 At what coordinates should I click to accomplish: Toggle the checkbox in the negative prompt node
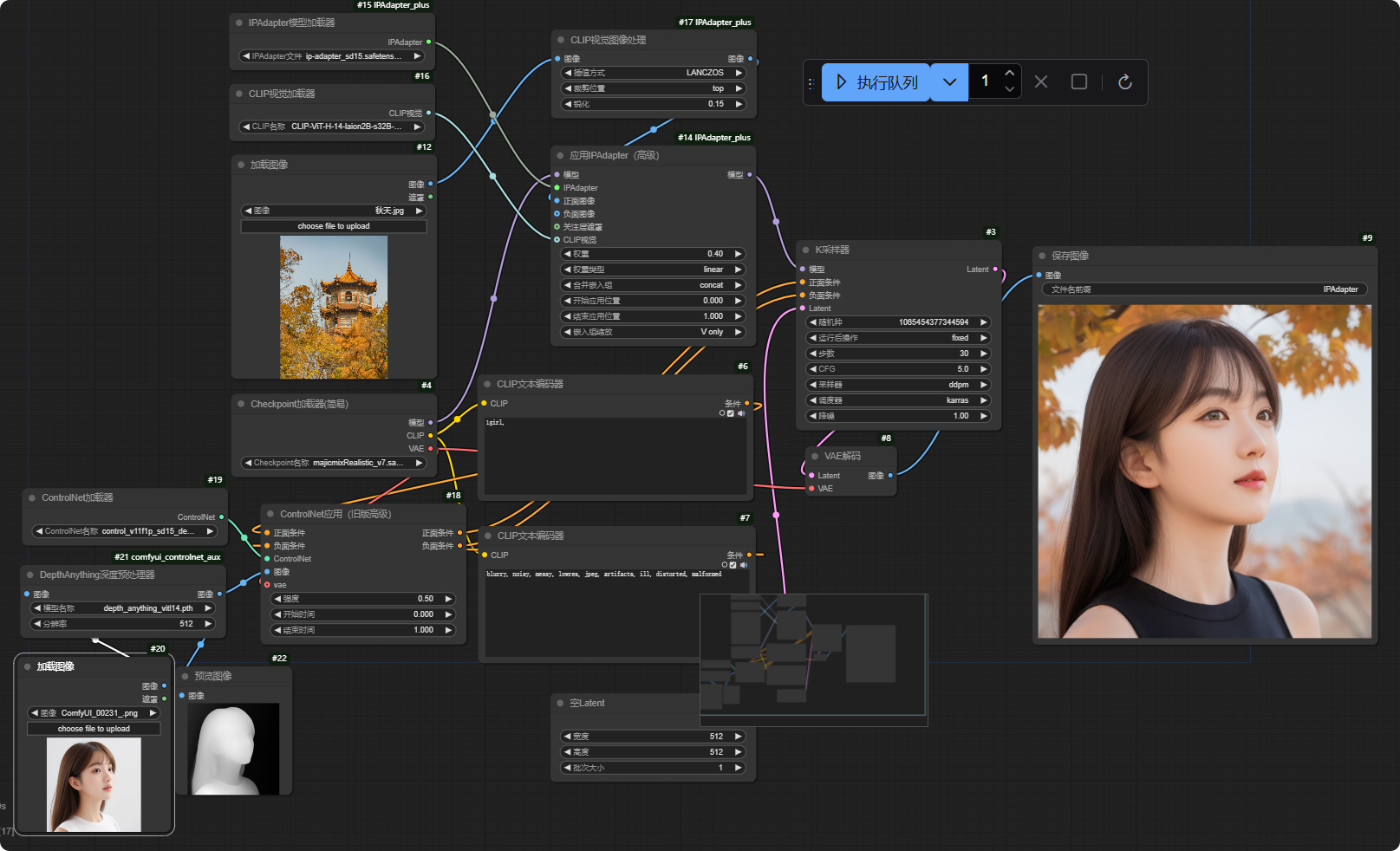coord(733,565)
